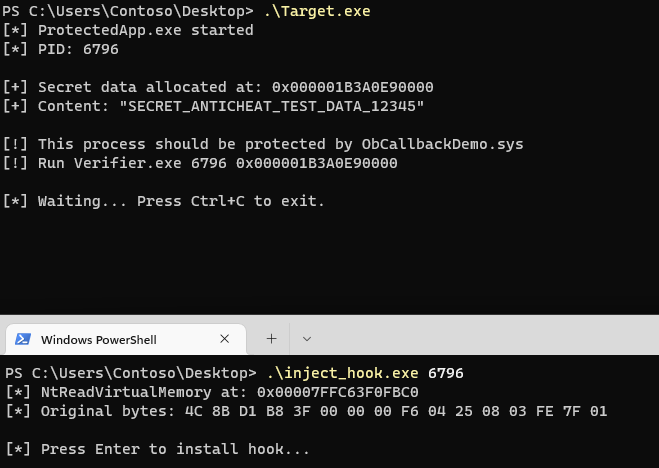This screenshot has width=659, height=468.
Task: Click the "Waiting... Press Ctrl+C to exit" line
Action: 165,201
